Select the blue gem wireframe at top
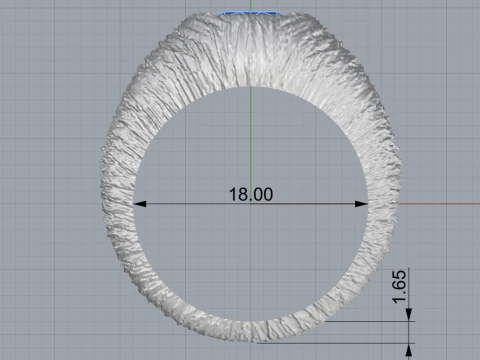Image resolution: width=480 pixels, height=360 pixels. coord(250,13)
